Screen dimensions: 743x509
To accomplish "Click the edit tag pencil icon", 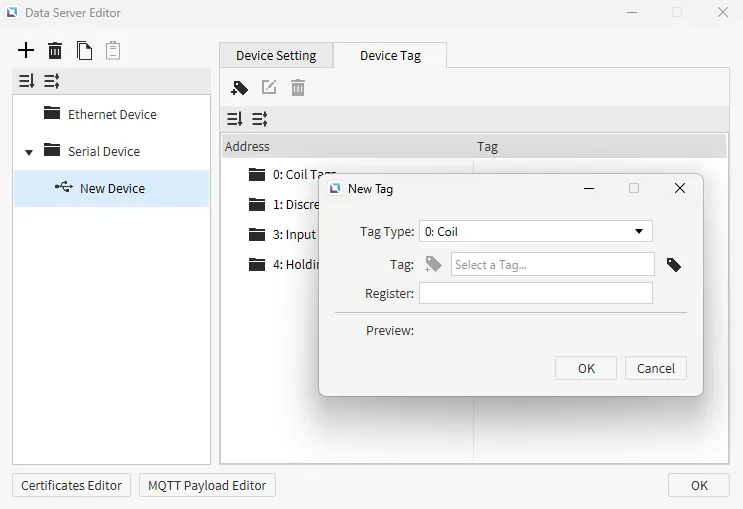I will [x=269, y=88].
